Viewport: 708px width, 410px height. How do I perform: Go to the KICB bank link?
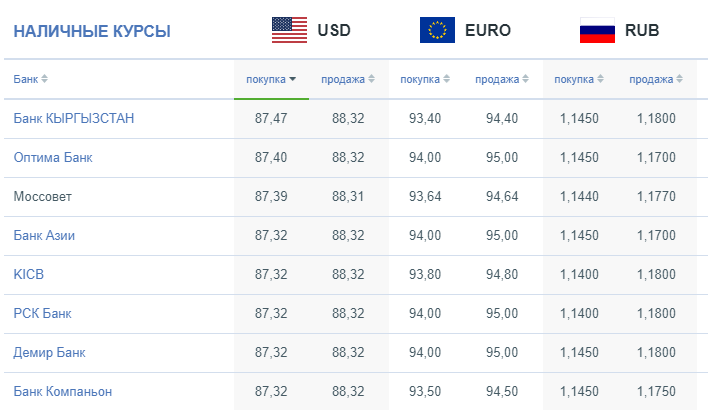[28, 274]
